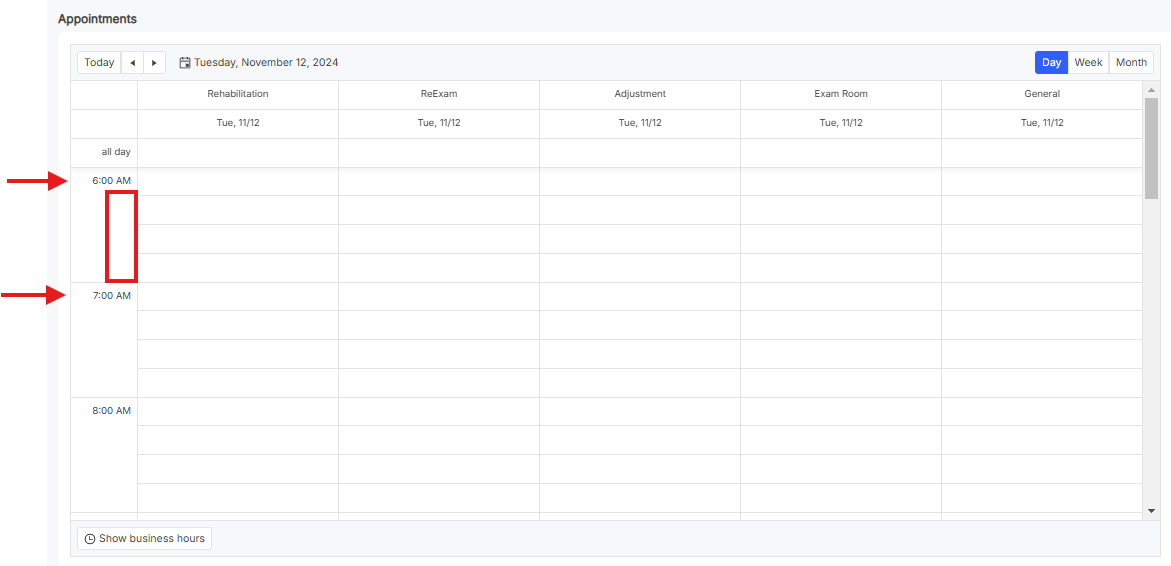This screenshot has height=566, width=1171.
Task: Switch to Day view
Action: (1051, 63)
